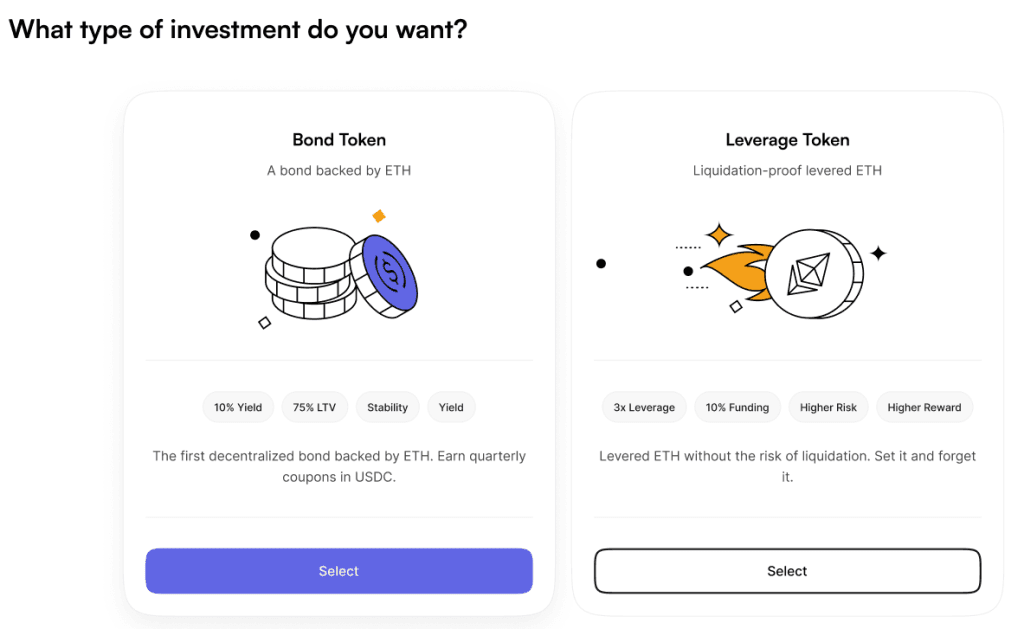This screenshot has height=629, width=1024.
Task: Click the outlined diamond below coin stack
Action: (x=264, y=323)
